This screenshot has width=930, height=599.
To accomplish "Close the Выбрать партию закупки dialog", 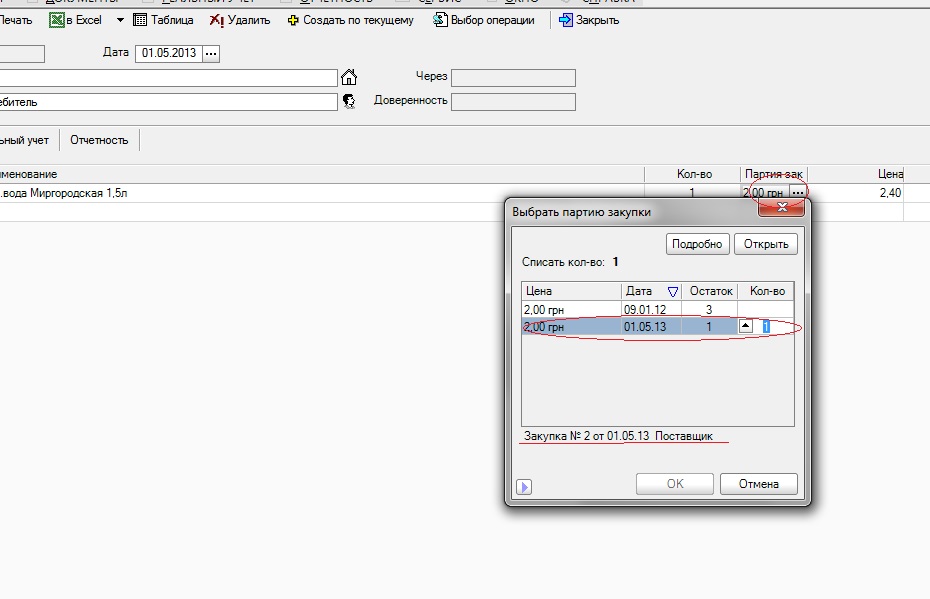I will [x=782, y=208].
